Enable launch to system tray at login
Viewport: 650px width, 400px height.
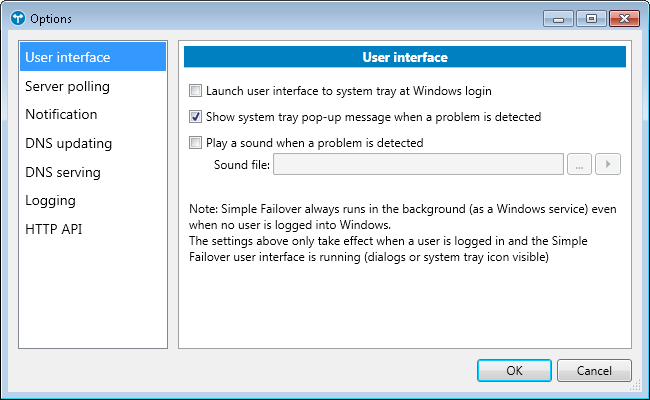point(196,90)
